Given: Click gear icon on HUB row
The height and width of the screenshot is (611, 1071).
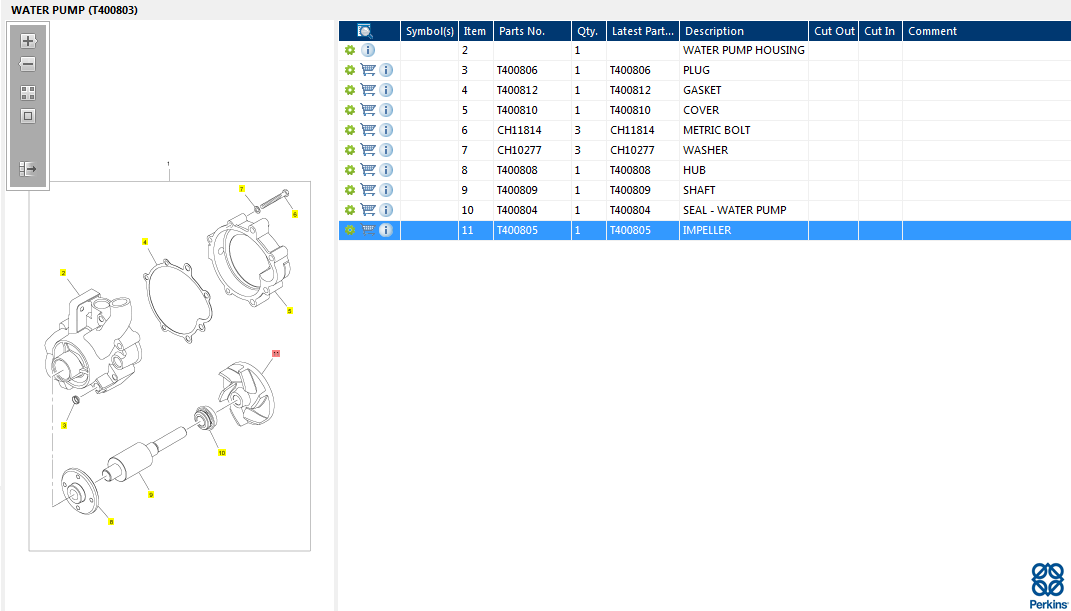Looking at the screenshot, I should coord(350,170).
